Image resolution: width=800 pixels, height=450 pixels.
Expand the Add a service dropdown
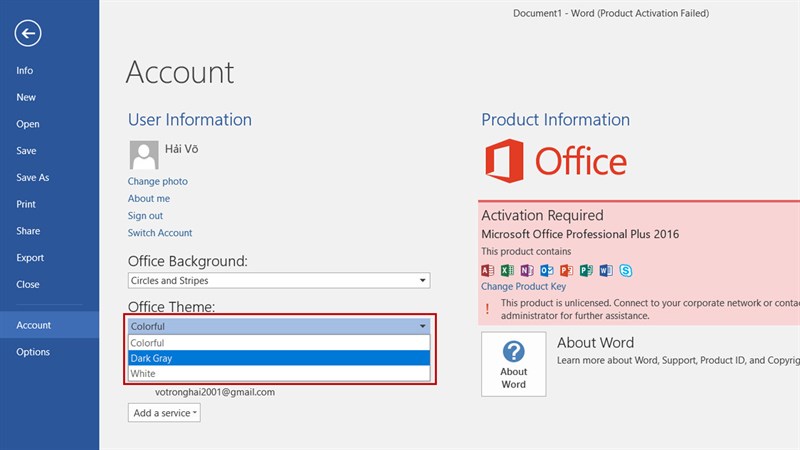[164, 413]
